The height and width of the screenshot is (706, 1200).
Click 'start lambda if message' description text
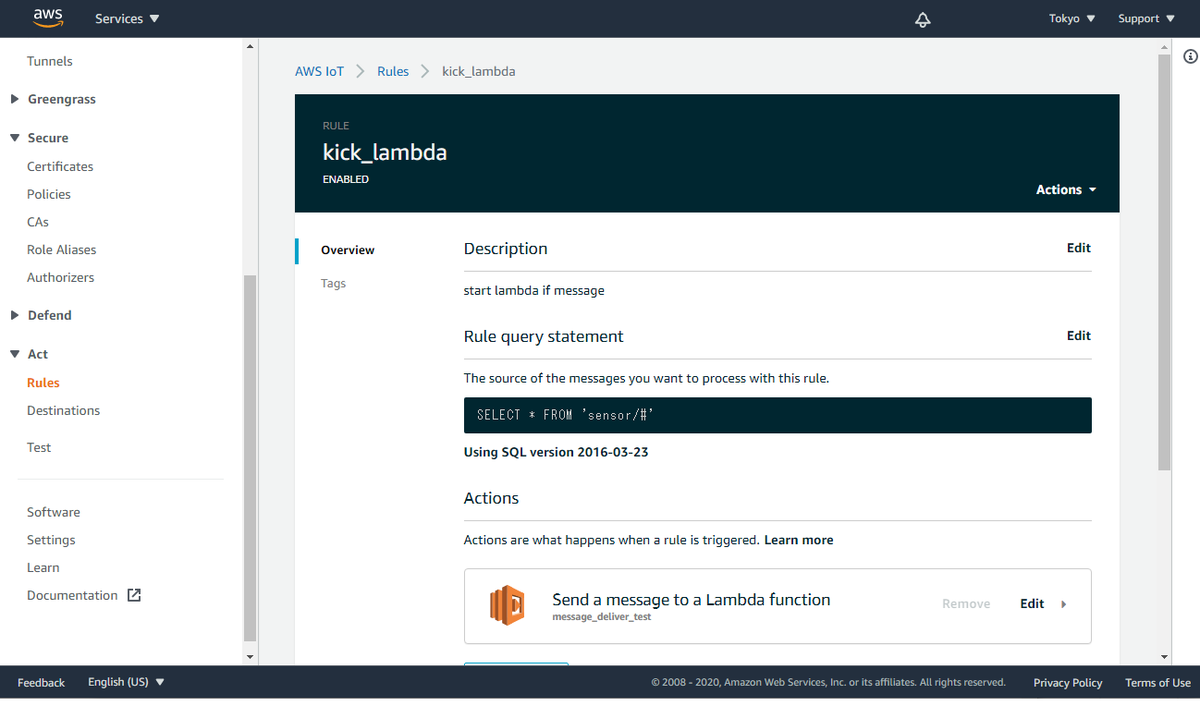(534, 291)
